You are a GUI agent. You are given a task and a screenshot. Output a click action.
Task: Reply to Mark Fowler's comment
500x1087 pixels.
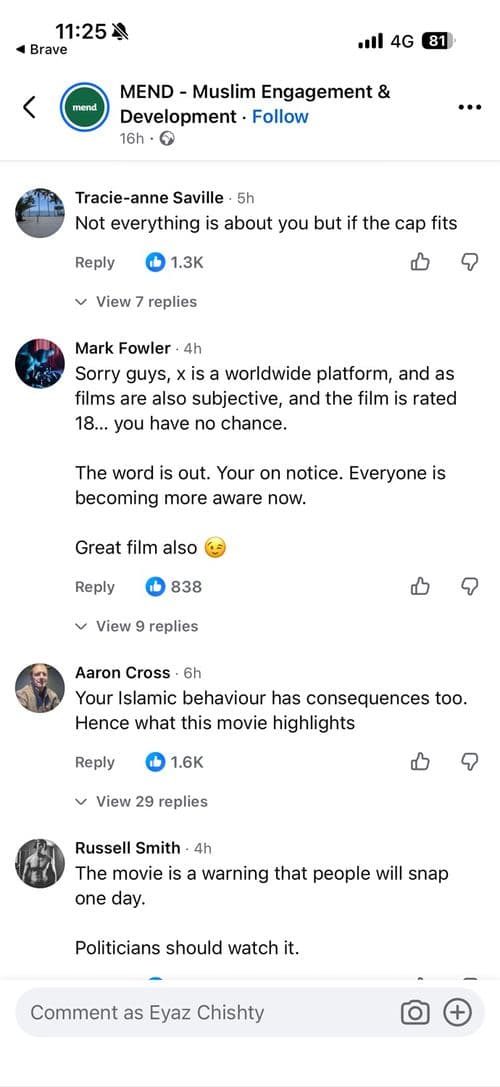[95, 586]
